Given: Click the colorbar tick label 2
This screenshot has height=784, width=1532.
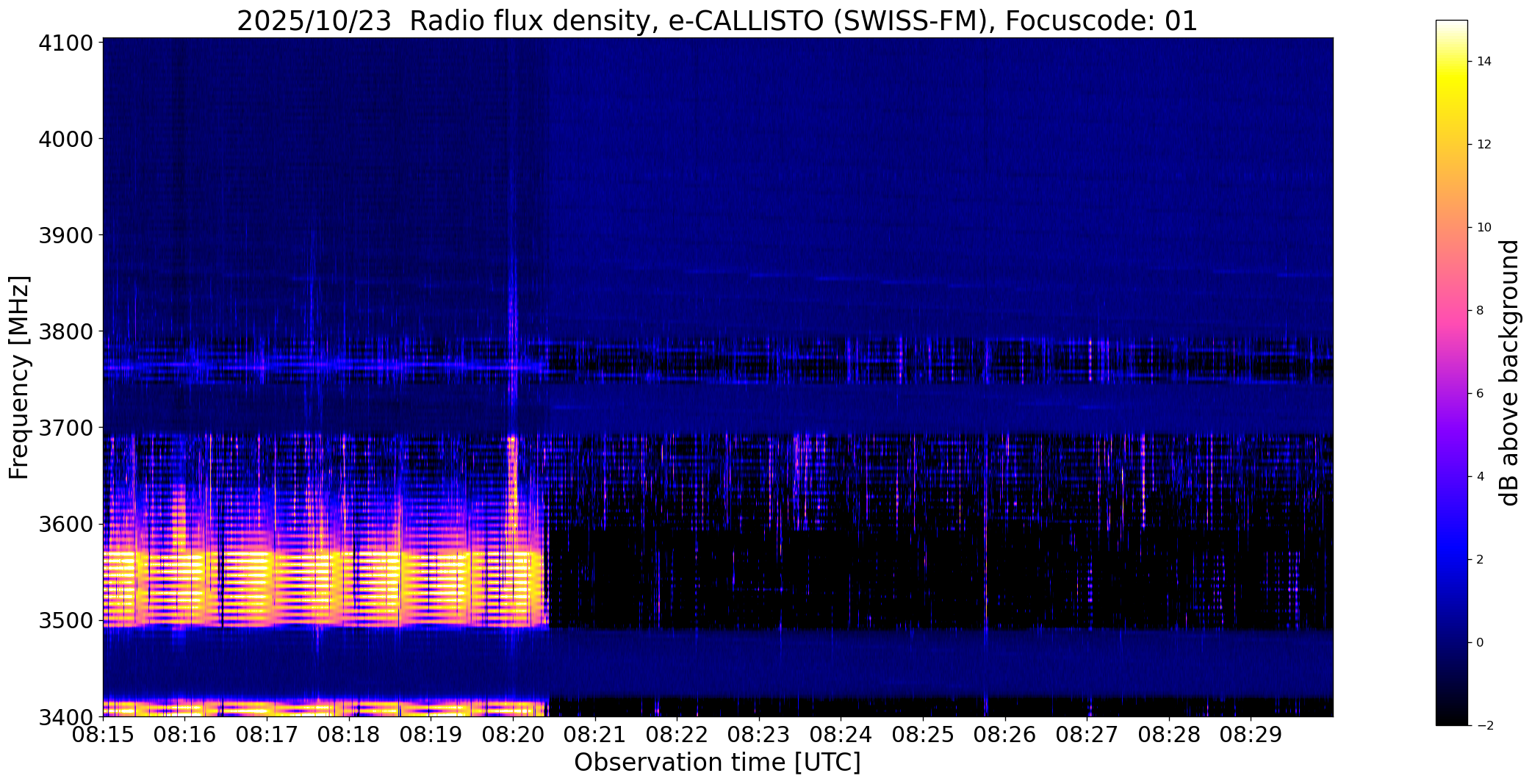Looking at the screenshot, I should [1480, 560].
